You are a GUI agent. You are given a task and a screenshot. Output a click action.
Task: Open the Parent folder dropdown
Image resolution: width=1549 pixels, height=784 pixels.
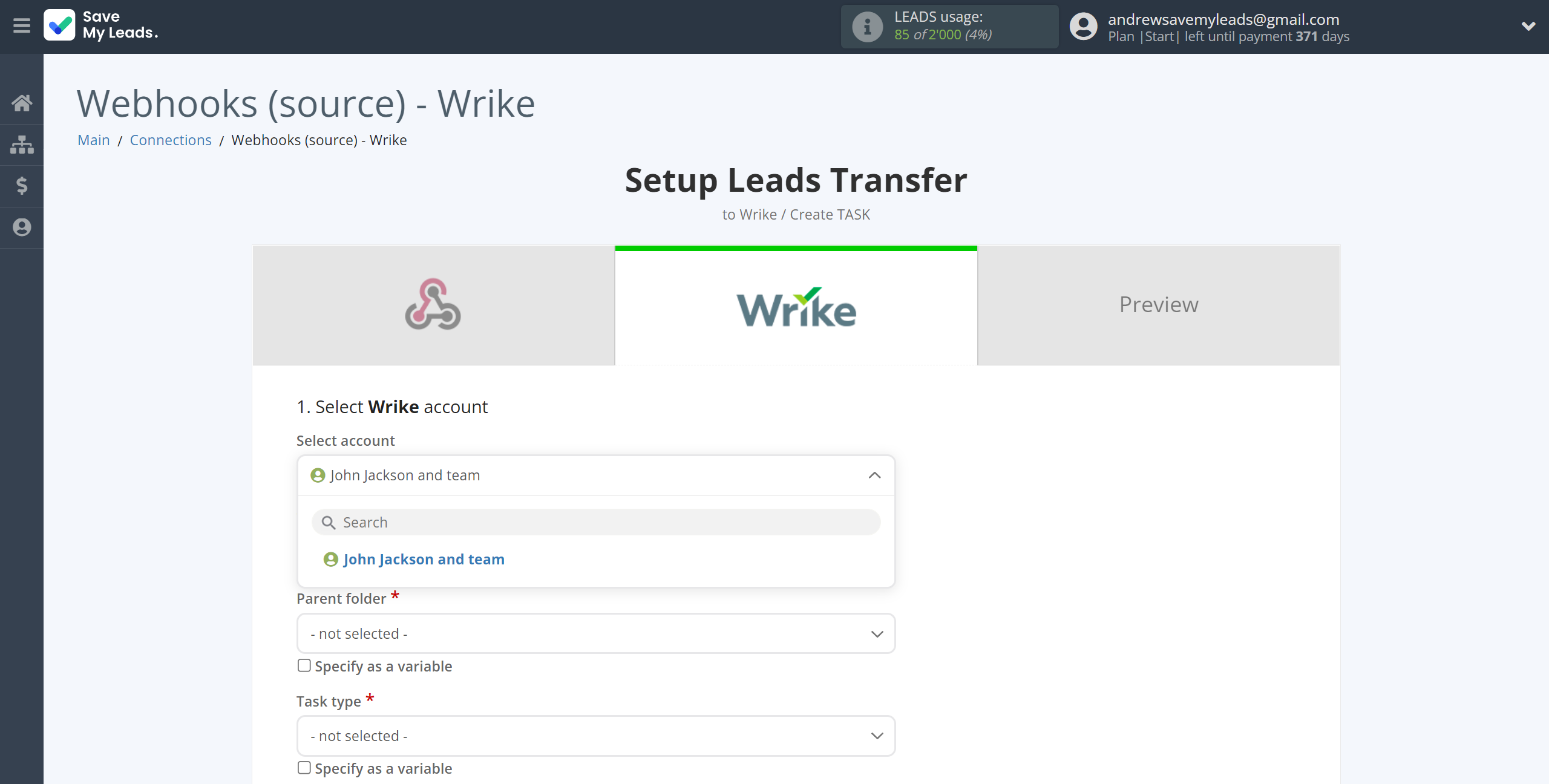(596, 633)
